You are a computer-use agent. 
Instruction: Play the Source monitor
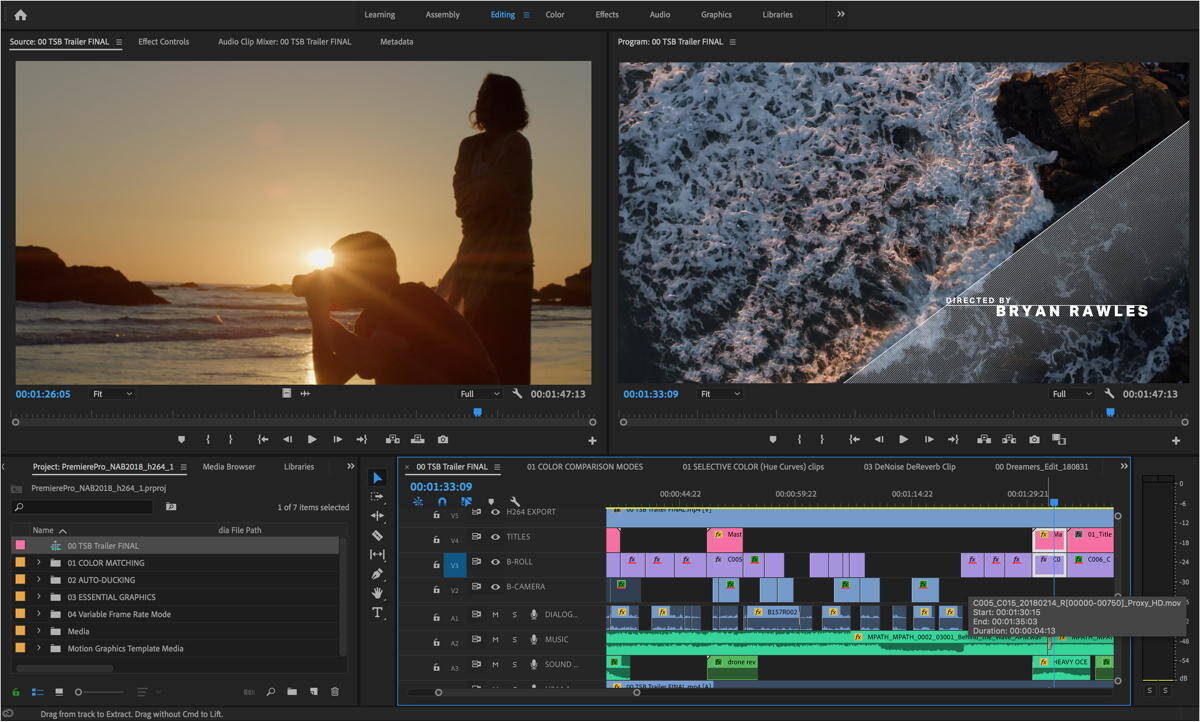point(312,439)
